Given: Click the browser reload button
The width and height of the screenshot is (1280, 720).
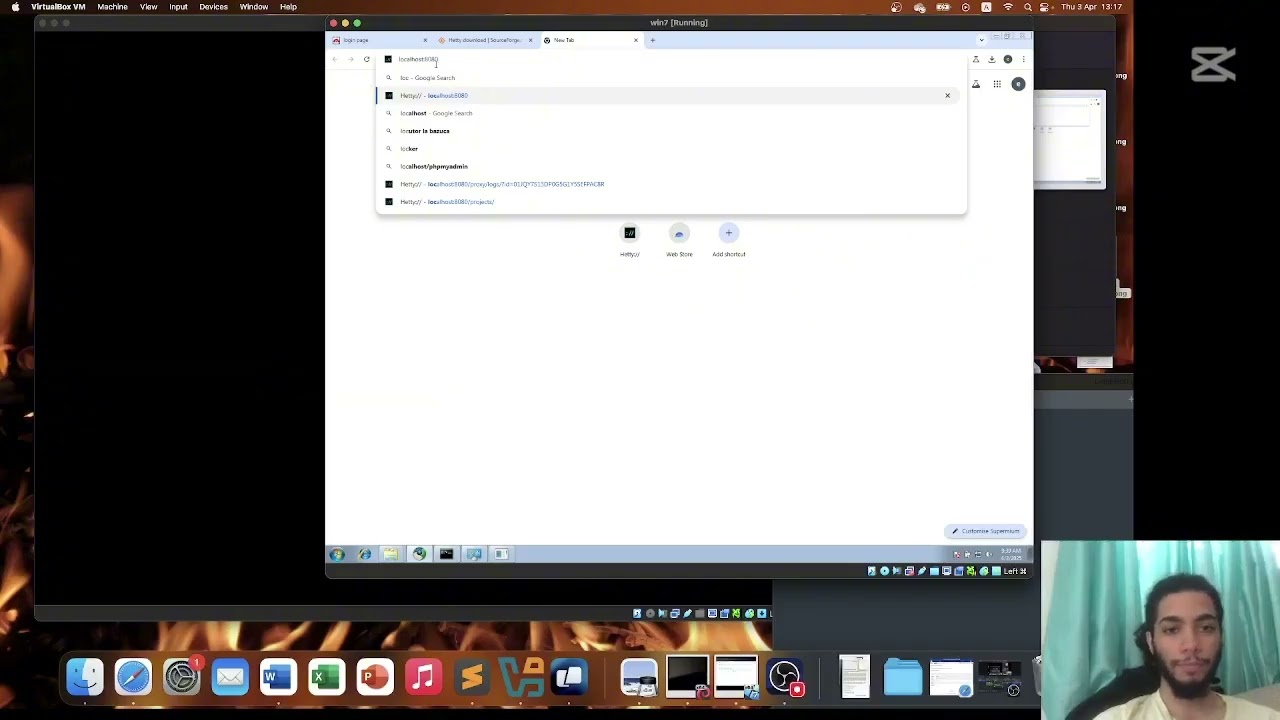Looking at the screenshot, I should click(x=367, y=59).
